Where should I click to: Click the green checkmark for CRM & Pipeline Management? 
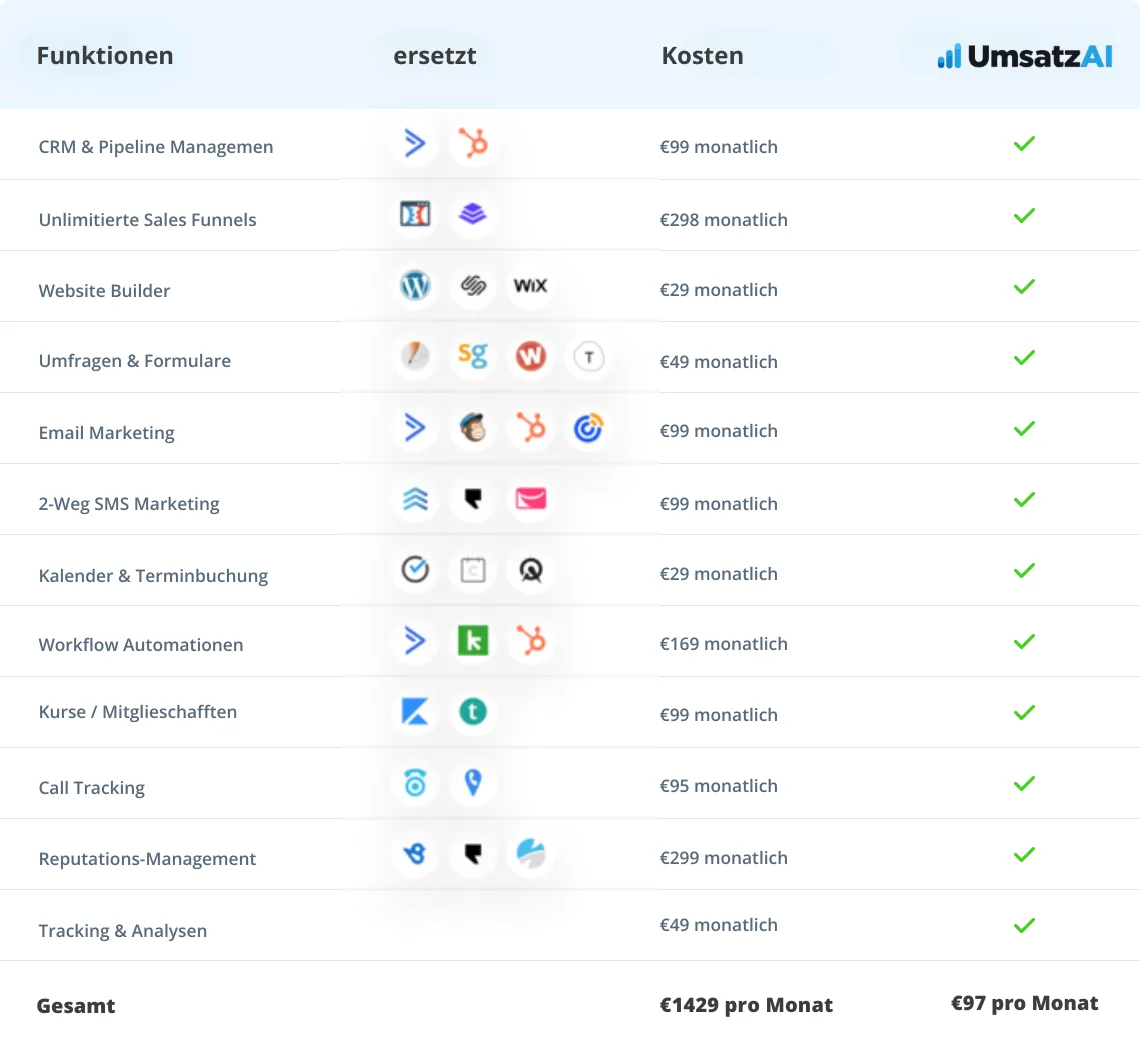(1024, 144)
